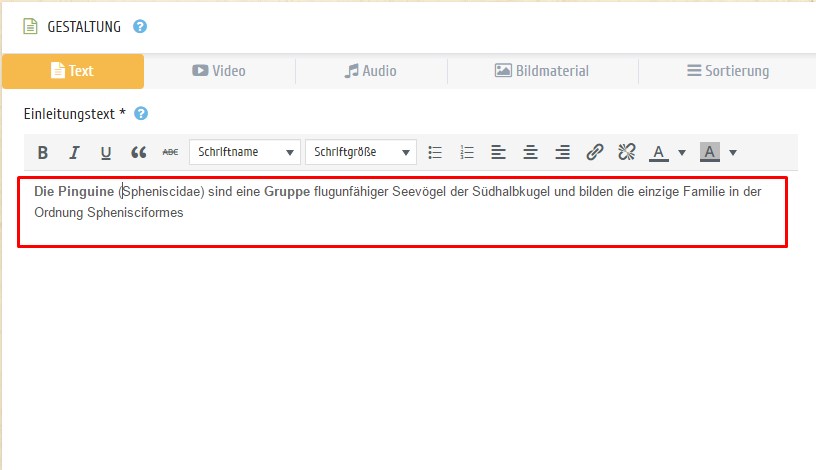Click inside the Einleitungstext editor area
This screenshot has height=470, width=816.
[402, 212]
